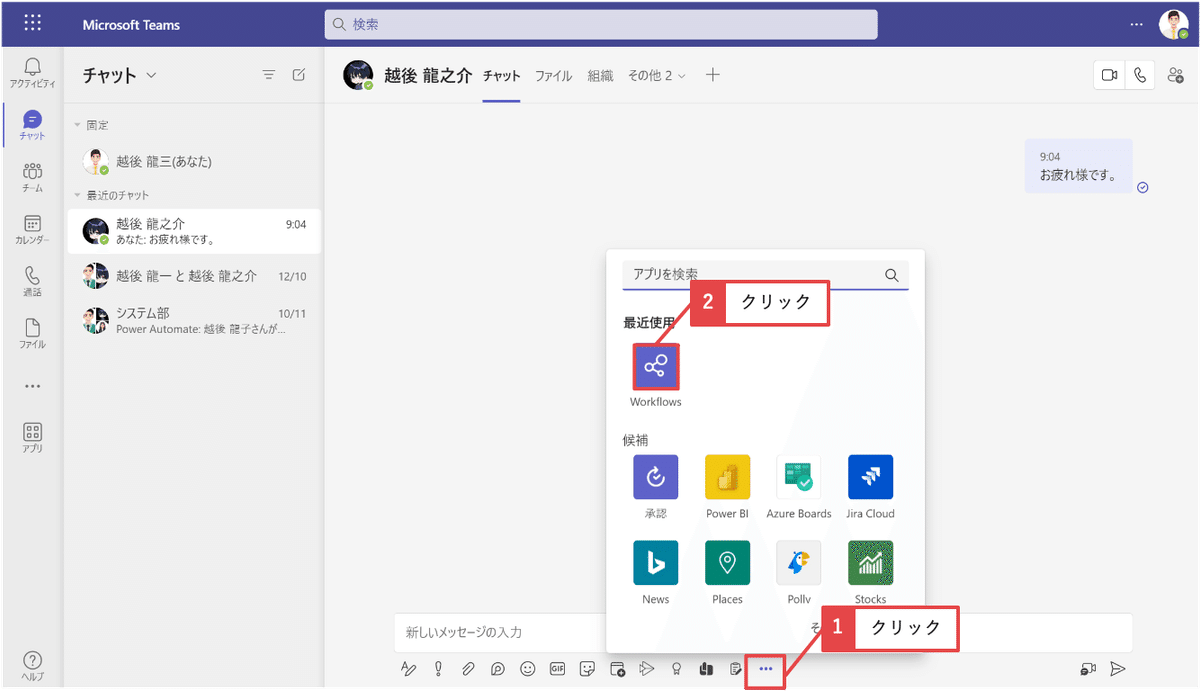Viewport: 1200px width, 691px height.
Task: Collapse the 固定 pinned section
Action: (x=78, y=126)
